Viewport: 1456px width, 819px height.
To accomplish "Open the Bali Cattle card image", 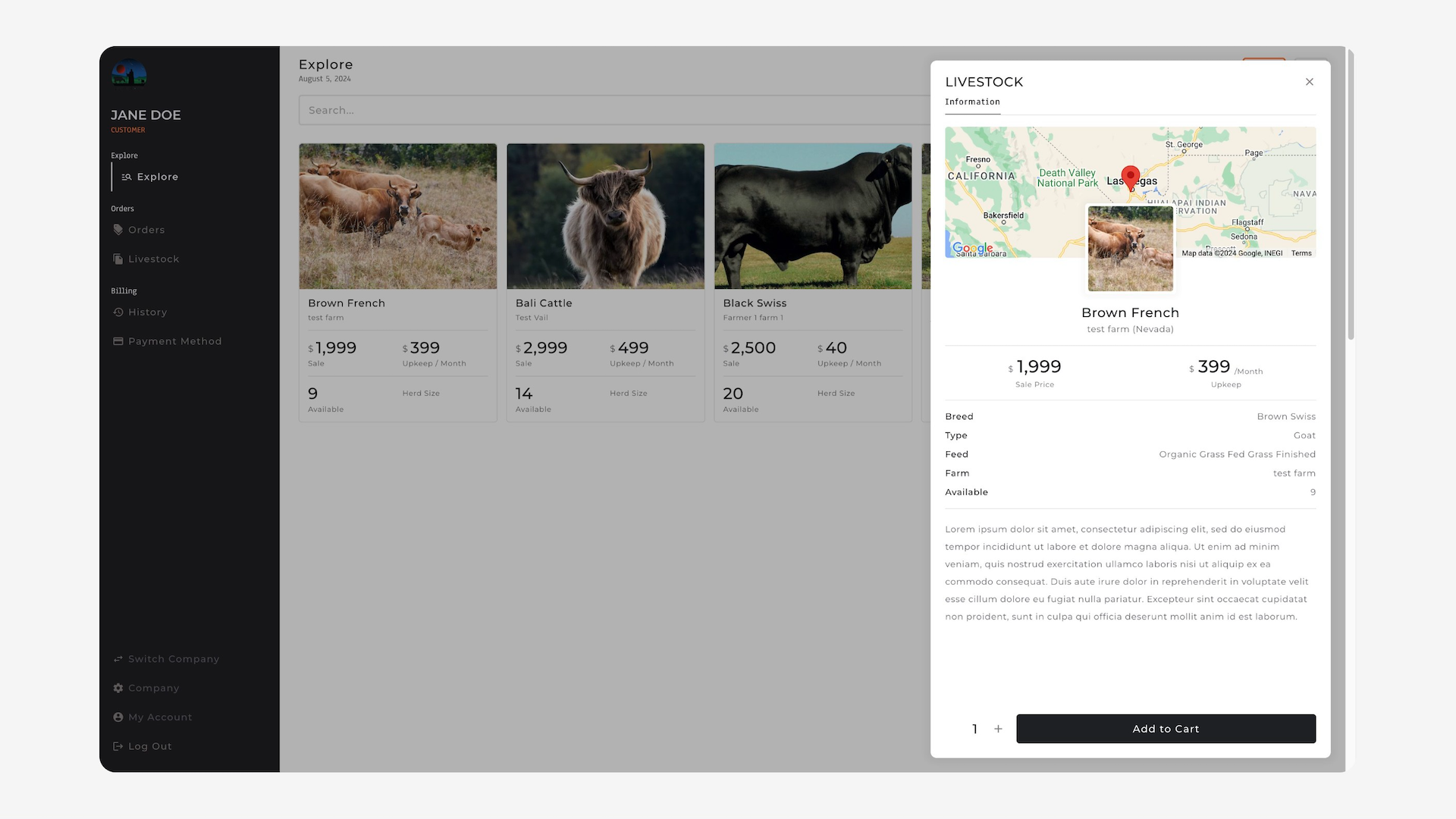I will 605,216.
